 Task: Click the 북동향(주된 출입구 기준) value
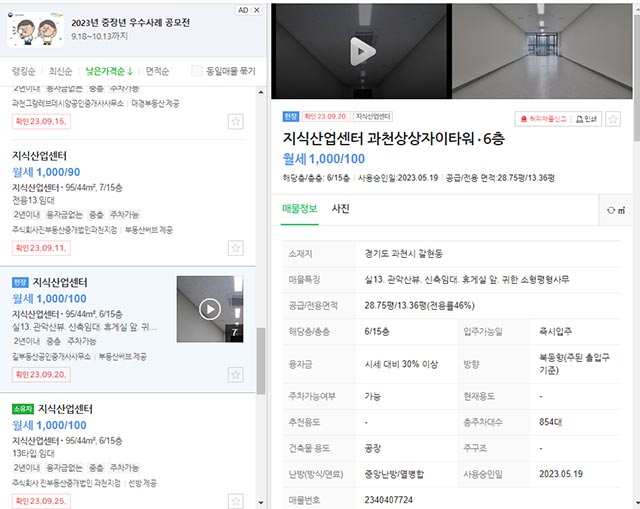pos(574,364)
